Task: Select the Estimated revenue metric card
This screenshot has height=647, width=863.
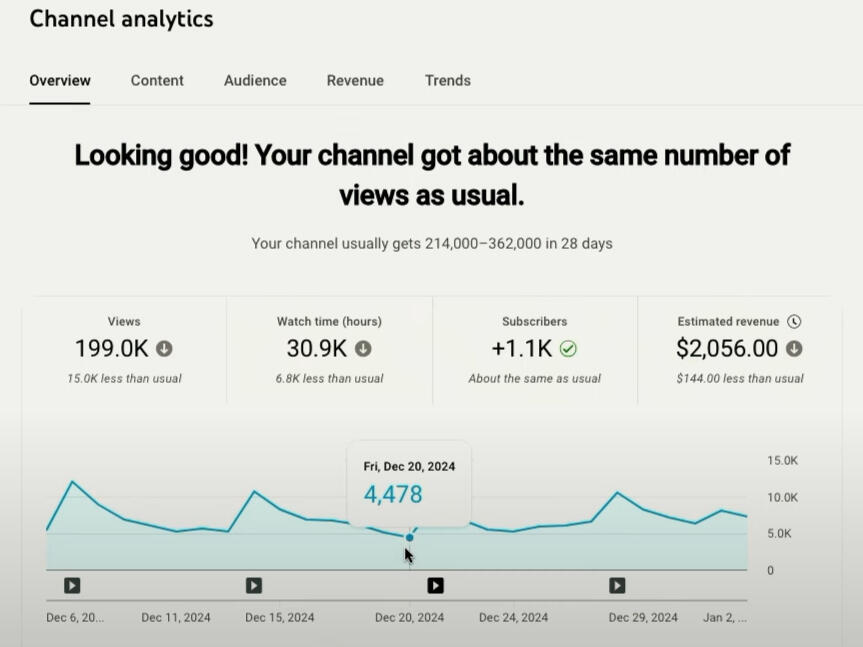Action: pos(739,350)
